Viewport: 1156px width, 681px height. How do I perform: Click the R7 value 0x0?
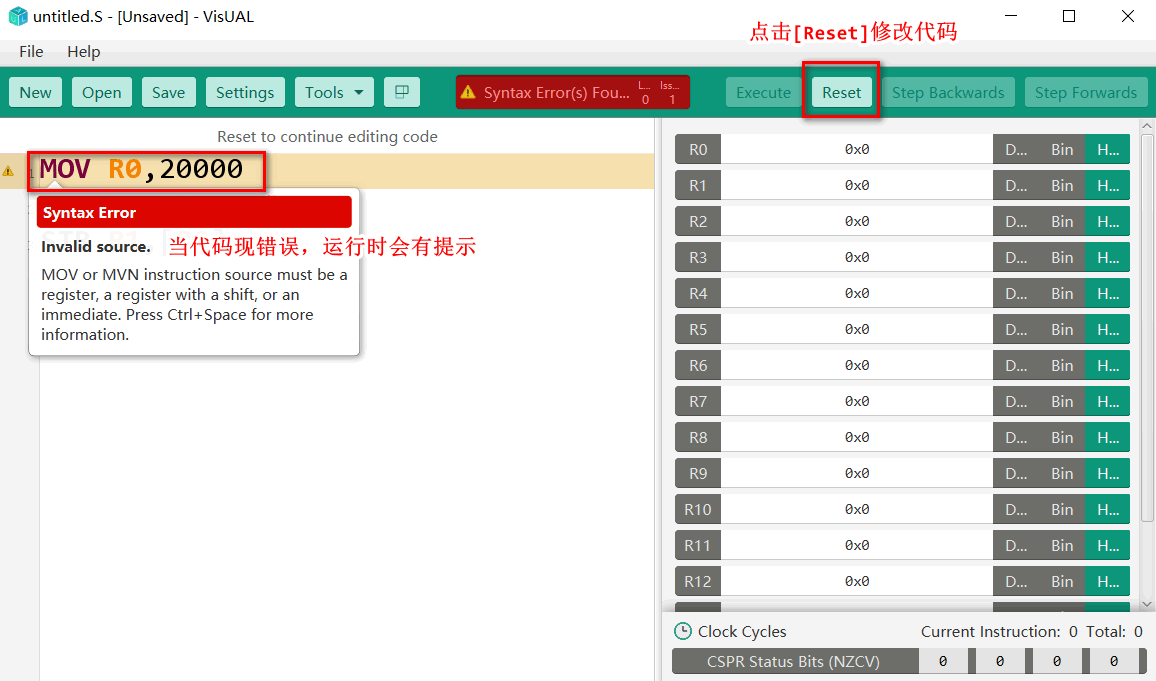(857, 402)
